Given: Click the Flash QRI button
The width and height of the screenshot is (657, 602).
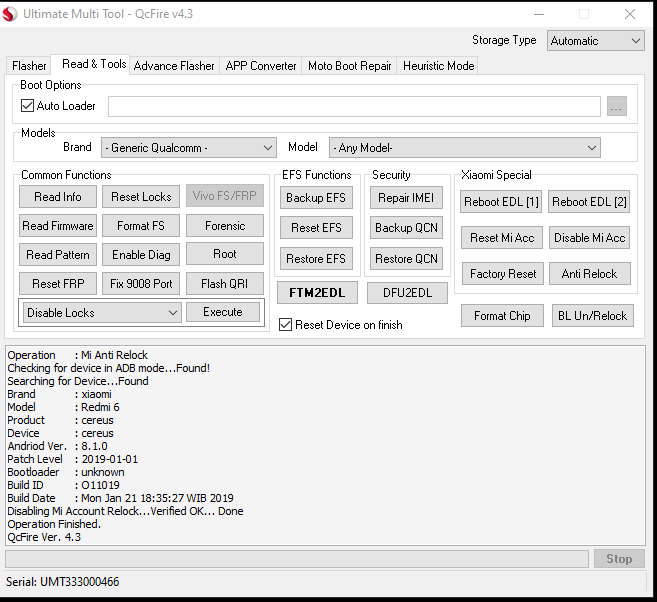Looking at the screenshot, I should [225, 284].
